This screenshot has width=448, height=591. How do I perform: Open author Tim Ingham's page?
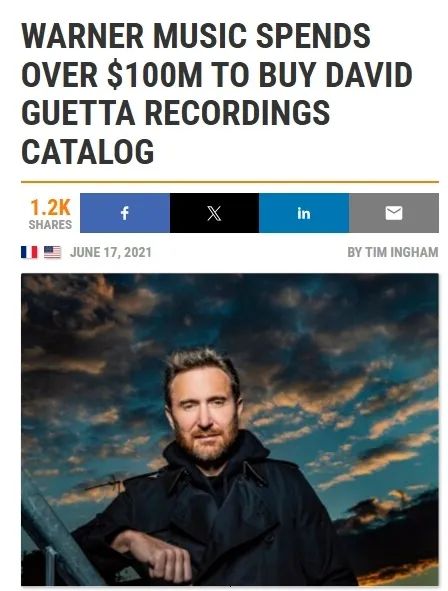[402, 252]
